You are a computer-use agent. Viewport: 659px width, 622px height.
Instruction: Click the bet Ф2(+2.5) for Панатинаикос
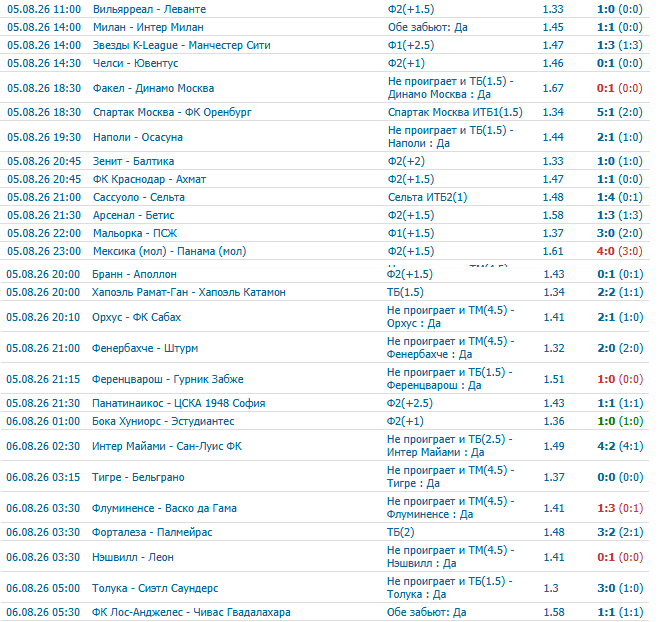410,403
